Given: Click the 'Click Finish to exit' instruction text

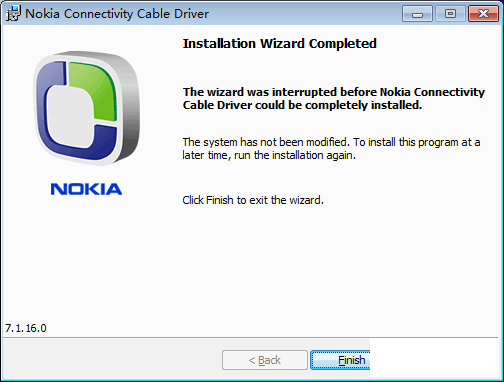Looking at the screenshot, I should pos(253,200).
